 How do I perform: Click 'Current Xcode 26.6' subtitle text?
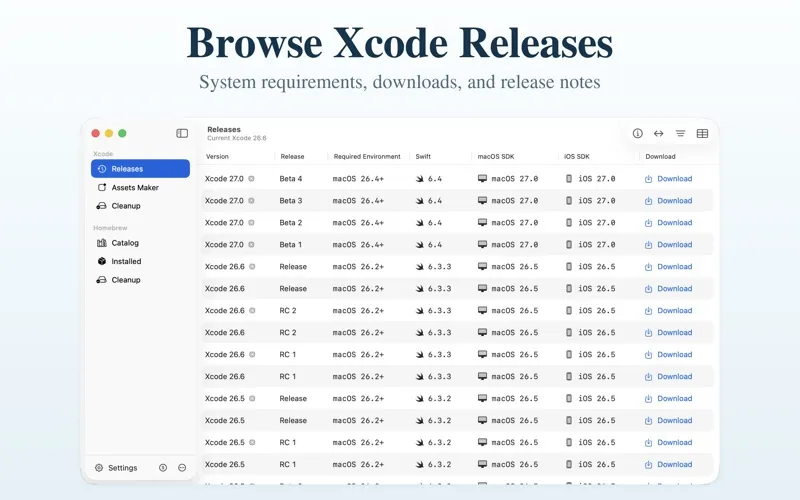pyautogui.click(x=237, y=138)
